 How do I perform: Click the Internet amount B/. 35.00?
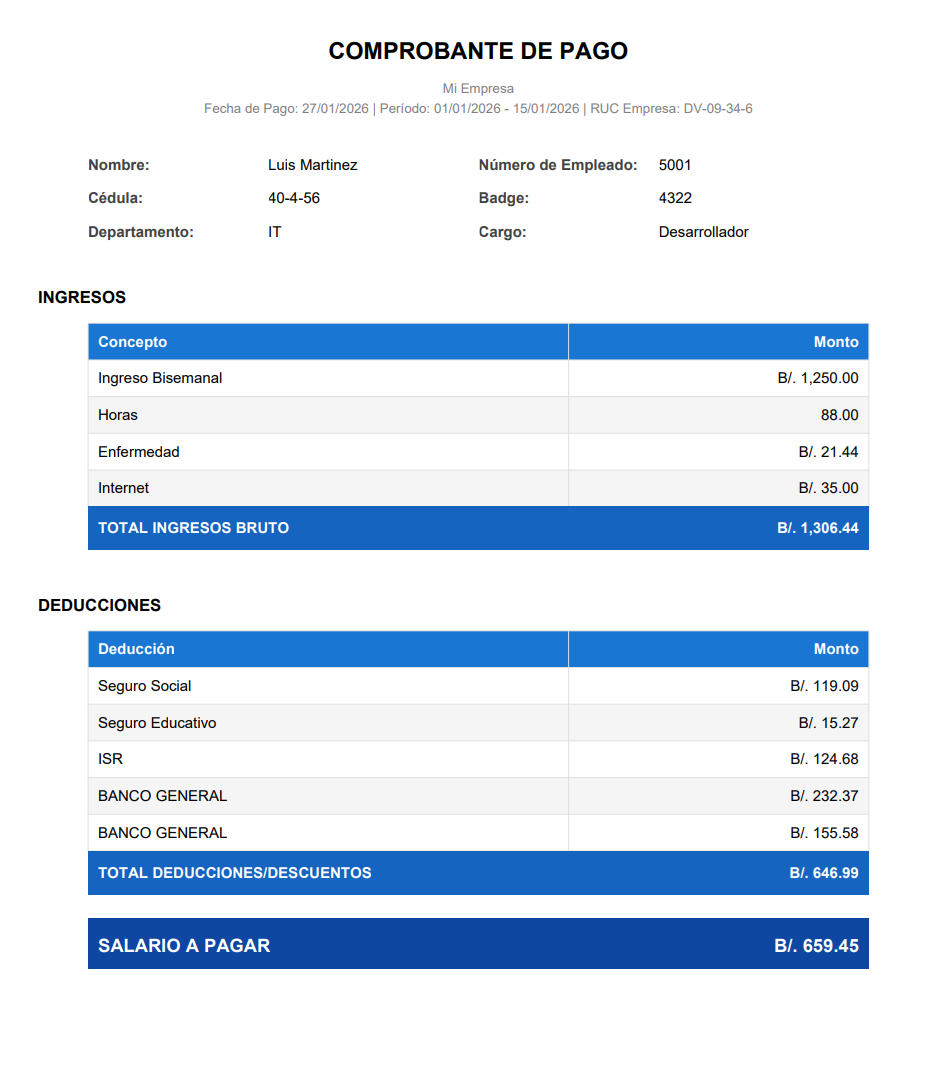click(x=828, y=488)
